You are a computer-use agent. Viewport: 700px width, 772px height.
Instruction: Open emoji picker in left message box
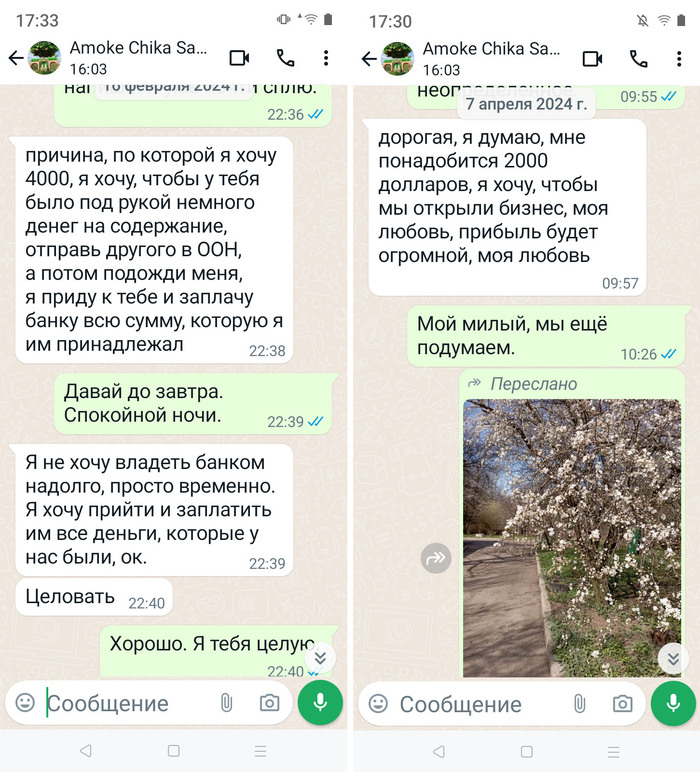(25, 703)
